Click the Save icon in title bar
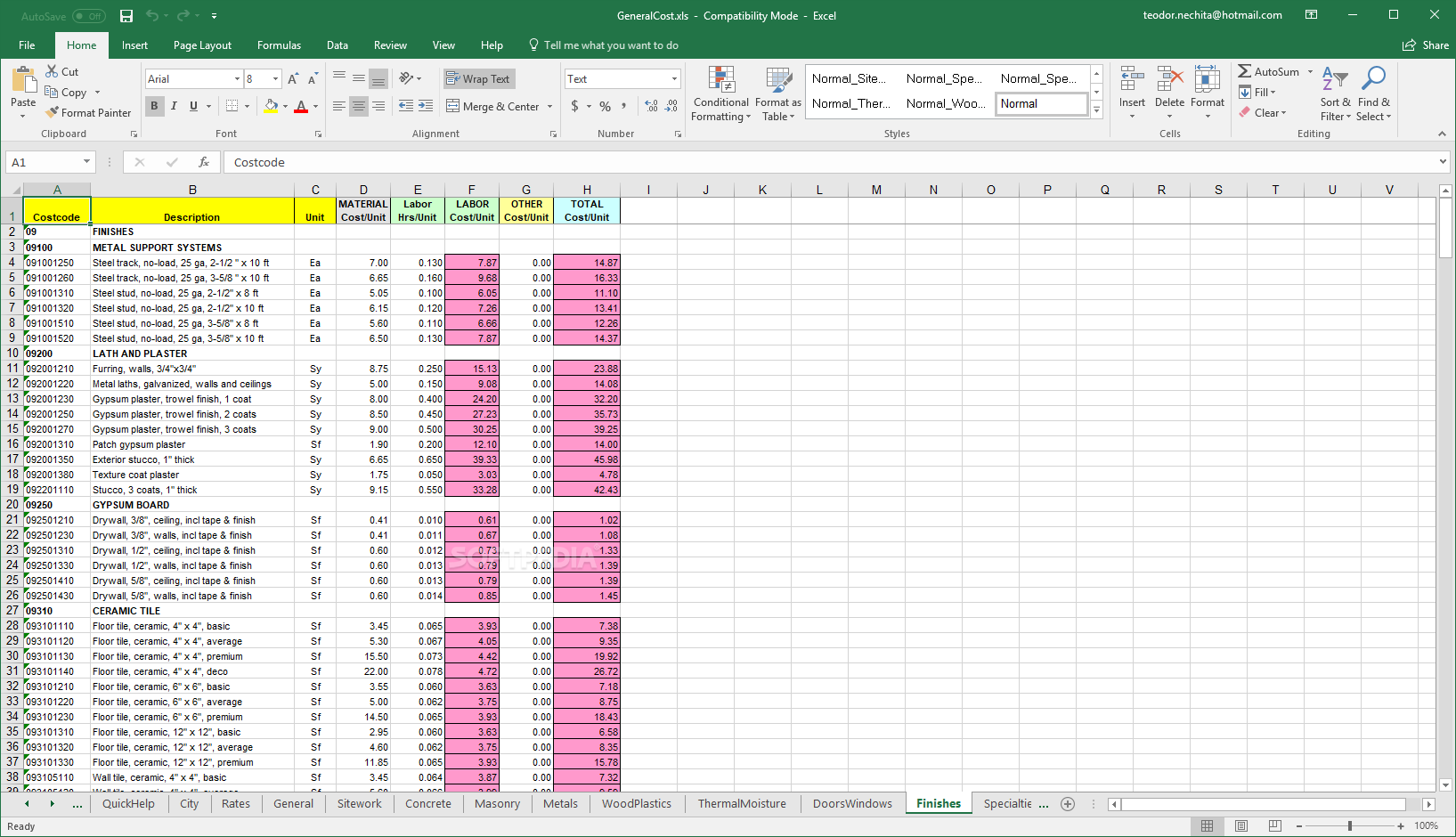 coord(126,16)
